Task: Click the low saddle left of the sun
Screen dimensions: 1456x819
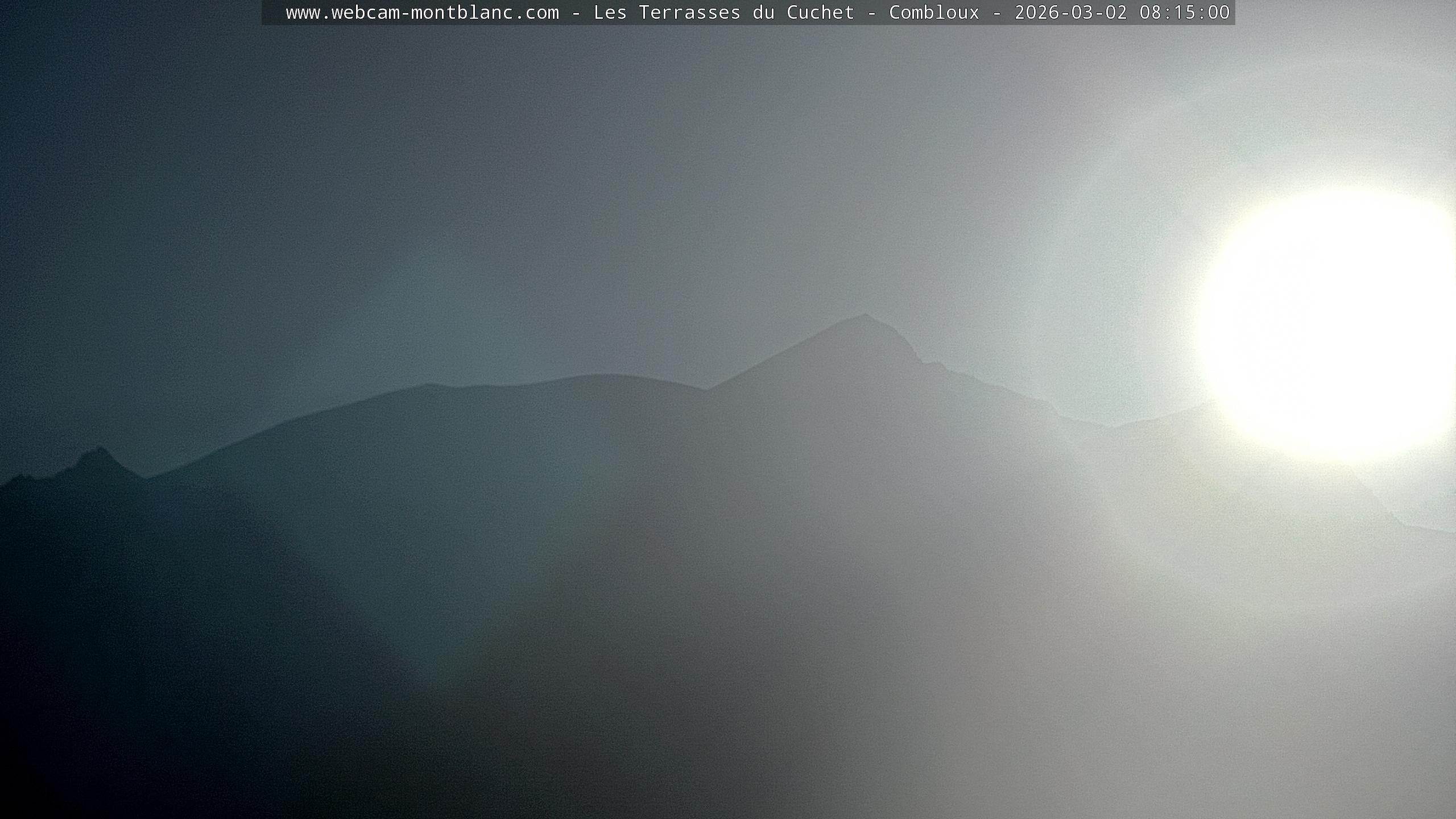Action: (1109, 427)
